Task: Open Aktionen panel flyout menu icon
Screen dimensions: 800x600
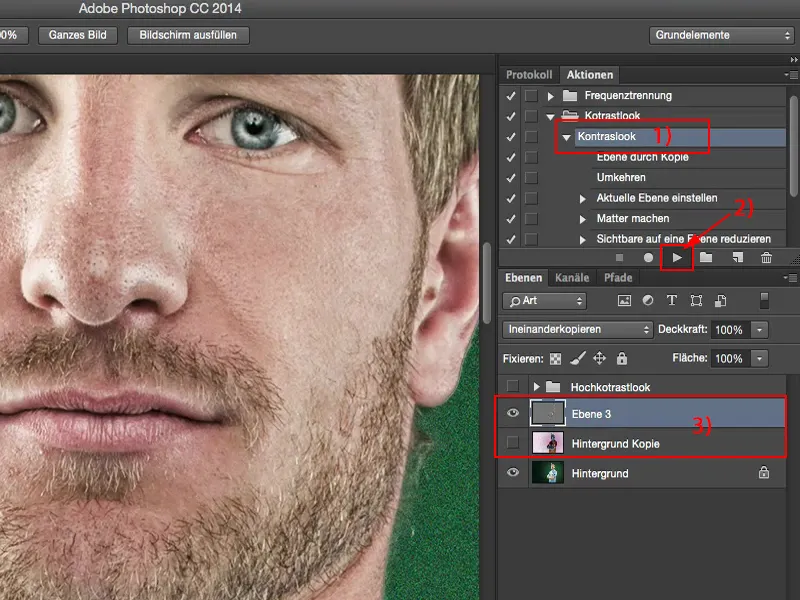Action: tap(791, 74)
